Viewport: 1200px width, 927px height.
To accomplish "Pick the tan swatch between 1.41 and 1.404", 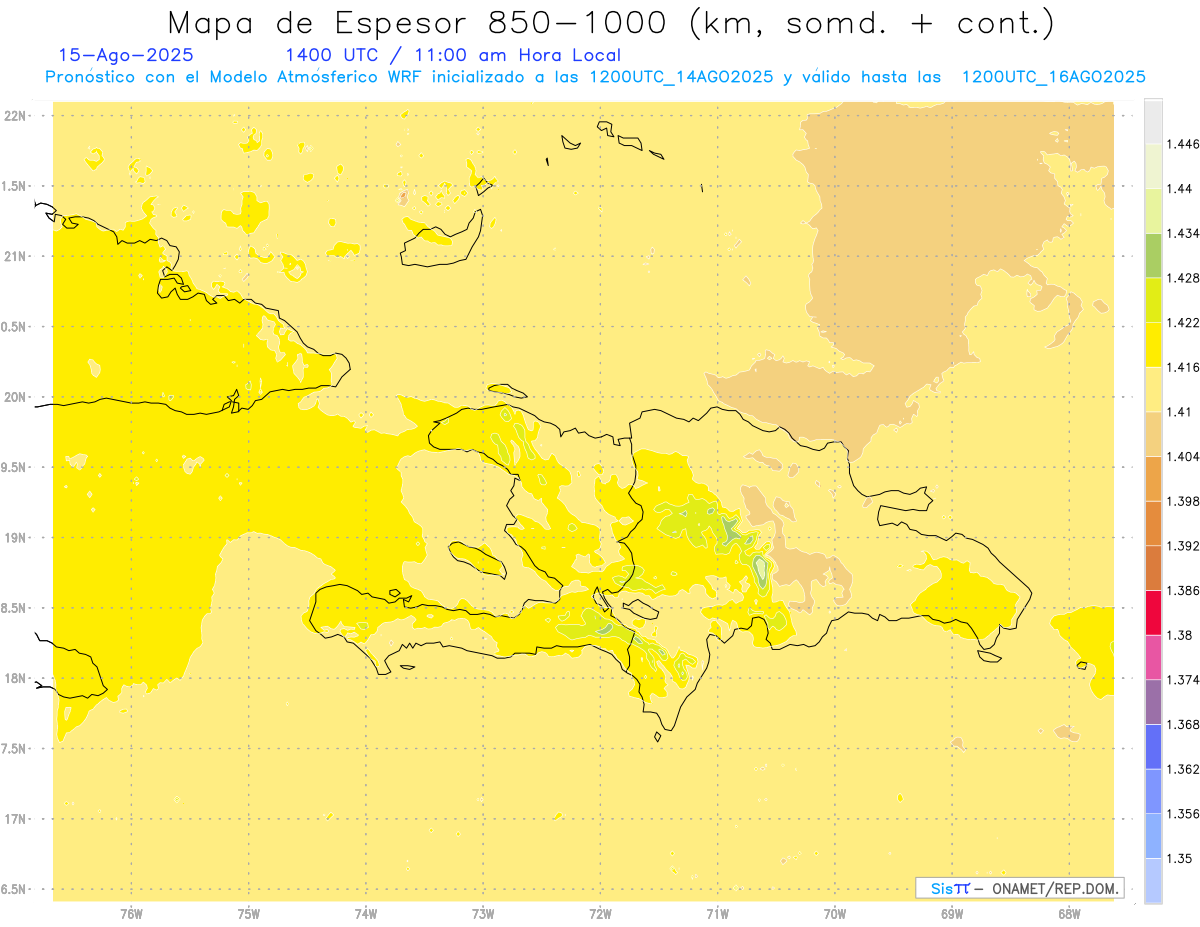I will point(1153,434).
